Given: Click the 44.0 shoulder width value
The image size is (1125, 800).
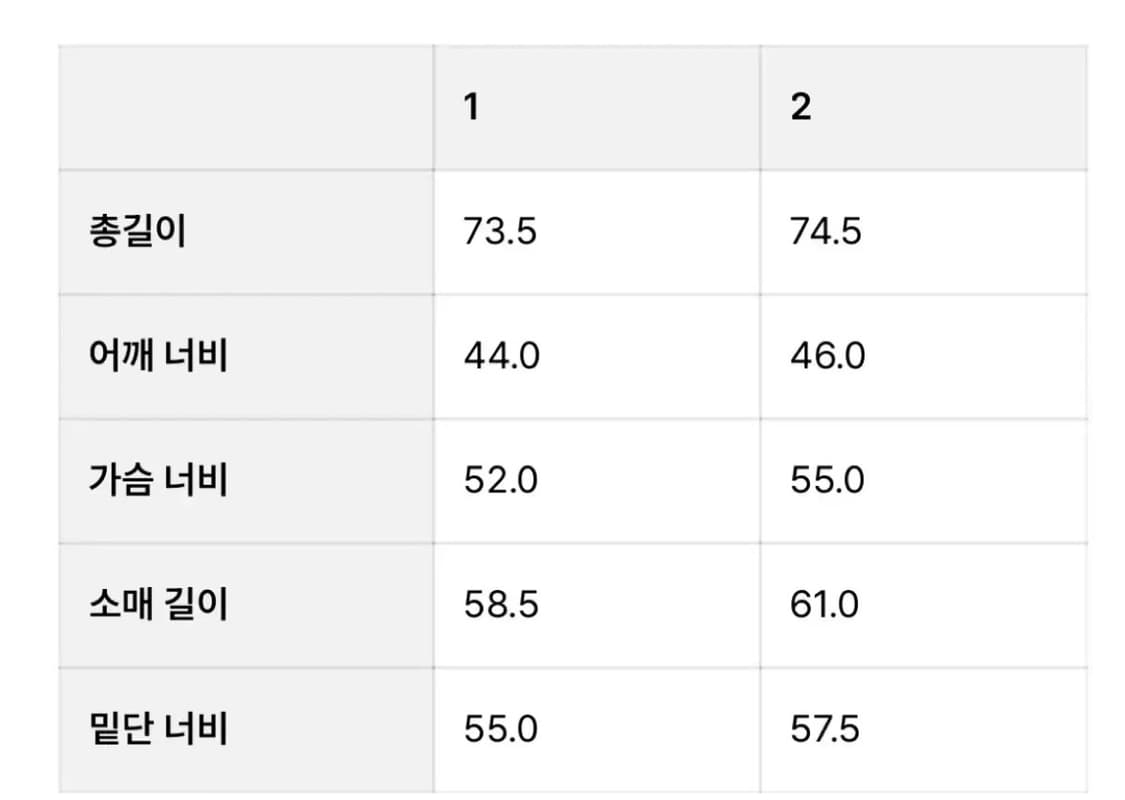Looking at the screenshot, I should [x=501, y=356].
